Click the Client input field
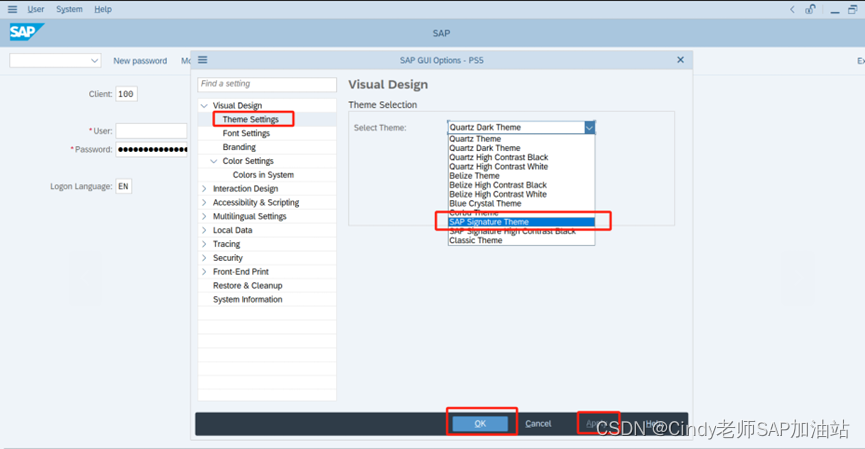865x449 pixels. point(126,94)
